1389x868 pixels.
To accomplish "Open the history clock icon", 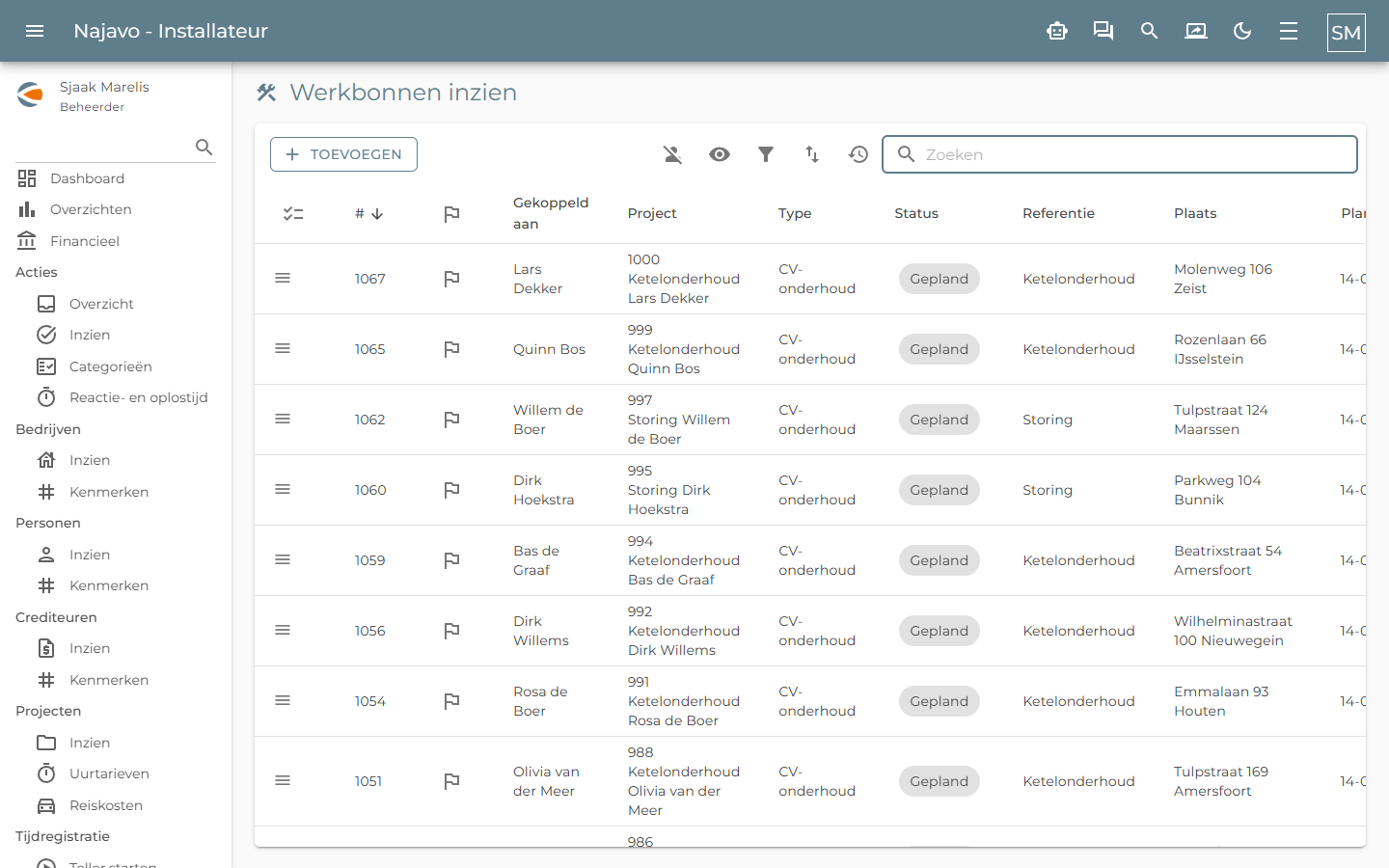I will tap(858, 154).
